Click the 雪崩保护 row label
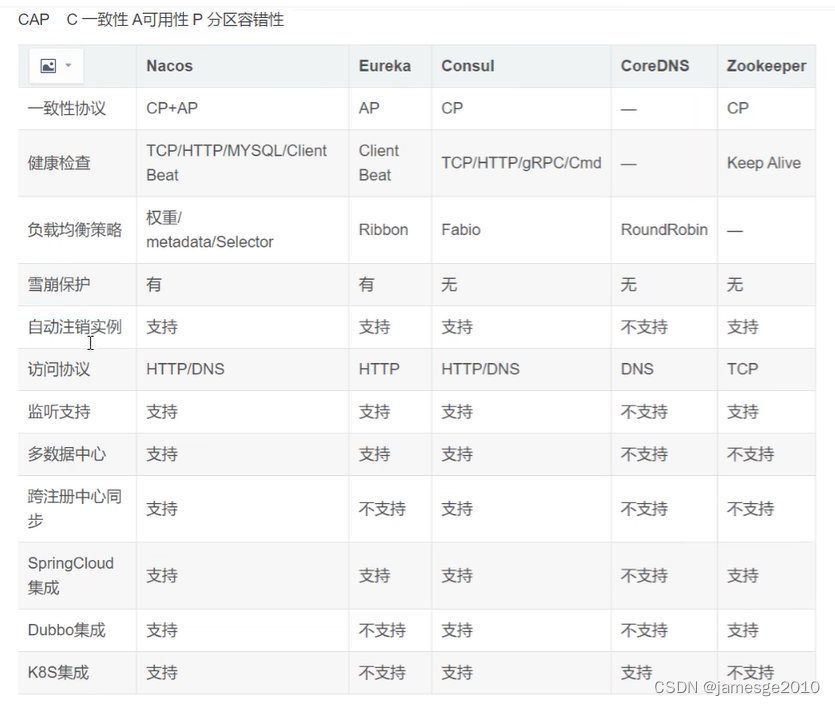Viewport: 835px width, 706px height. pyautogui.click(x=59, y=284)
